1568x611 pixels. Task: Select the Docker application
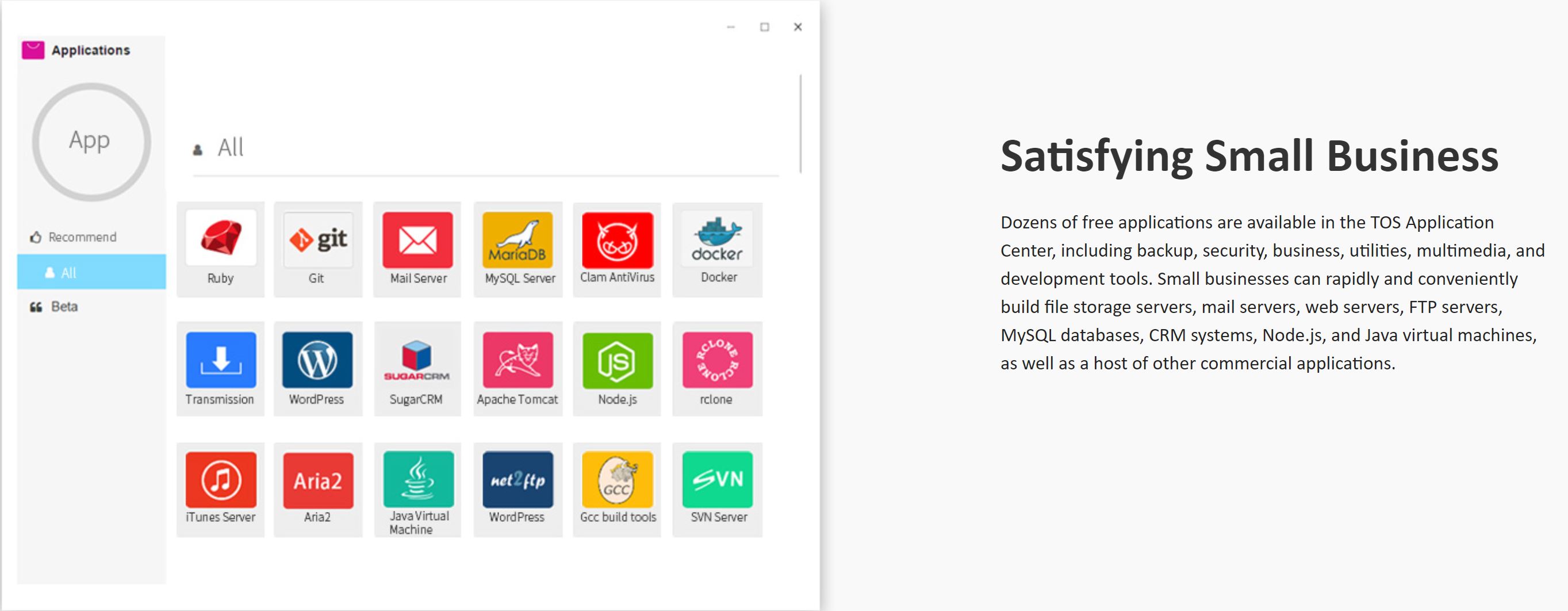[x=717, y=240]
